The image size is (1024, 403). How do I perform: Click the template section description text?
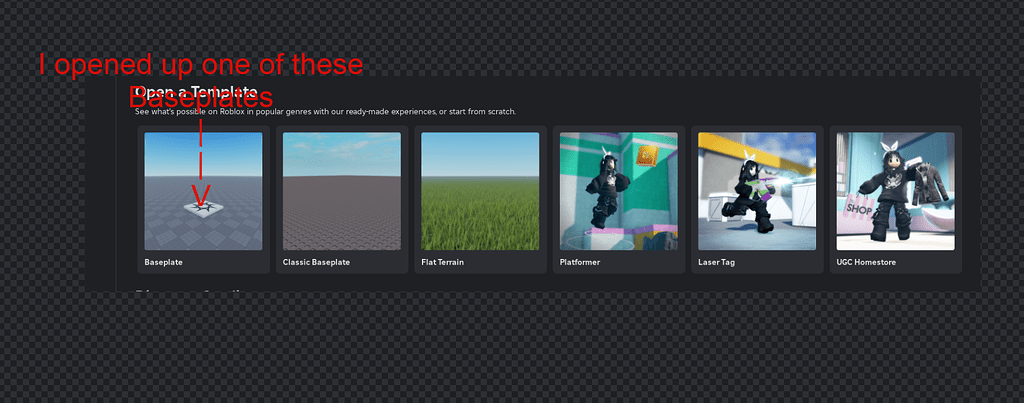point(325,112)
